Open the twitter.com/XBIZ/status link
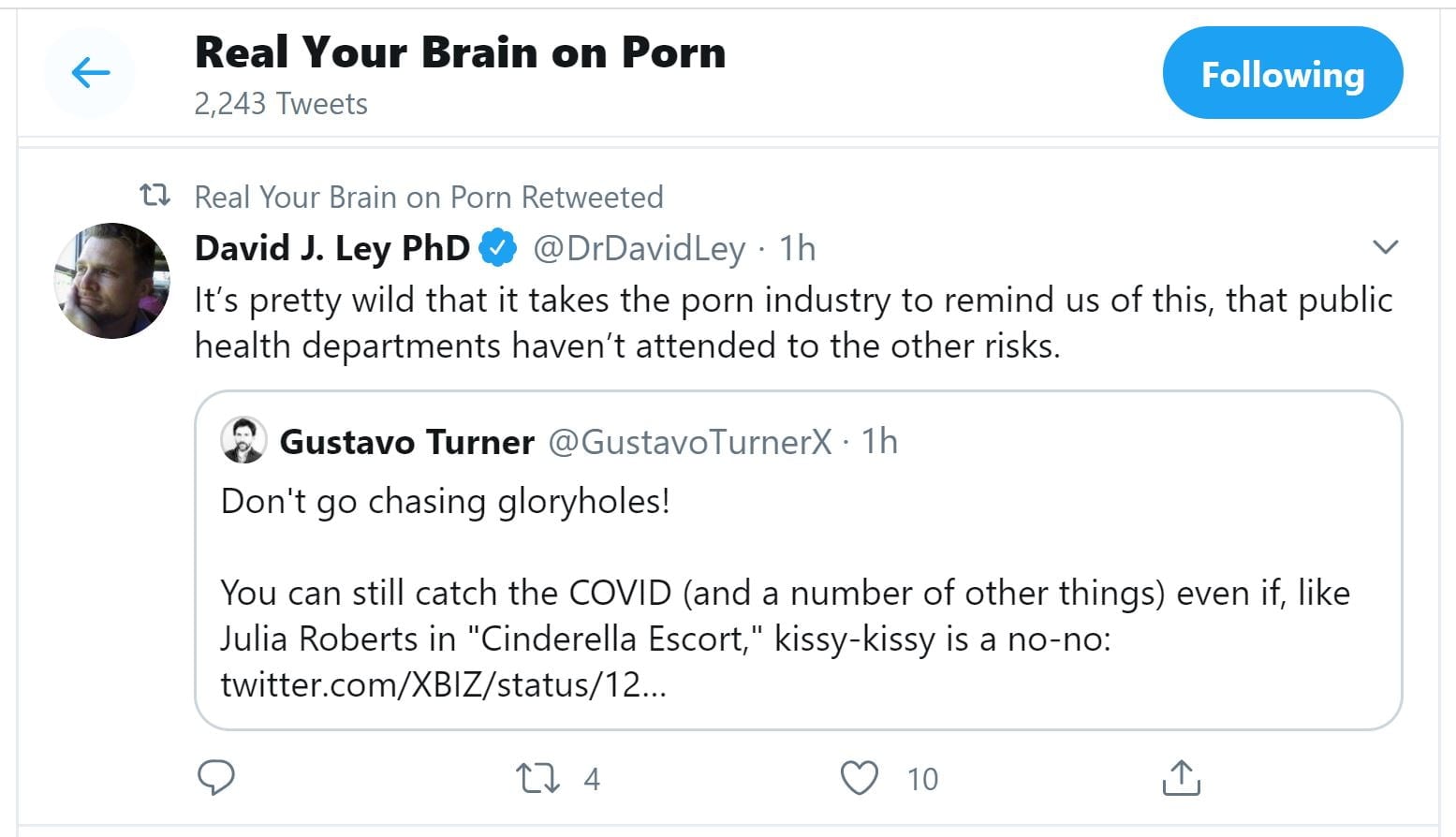The width and height of the screenshot is (1456, 837). click(x=443, y=684)
